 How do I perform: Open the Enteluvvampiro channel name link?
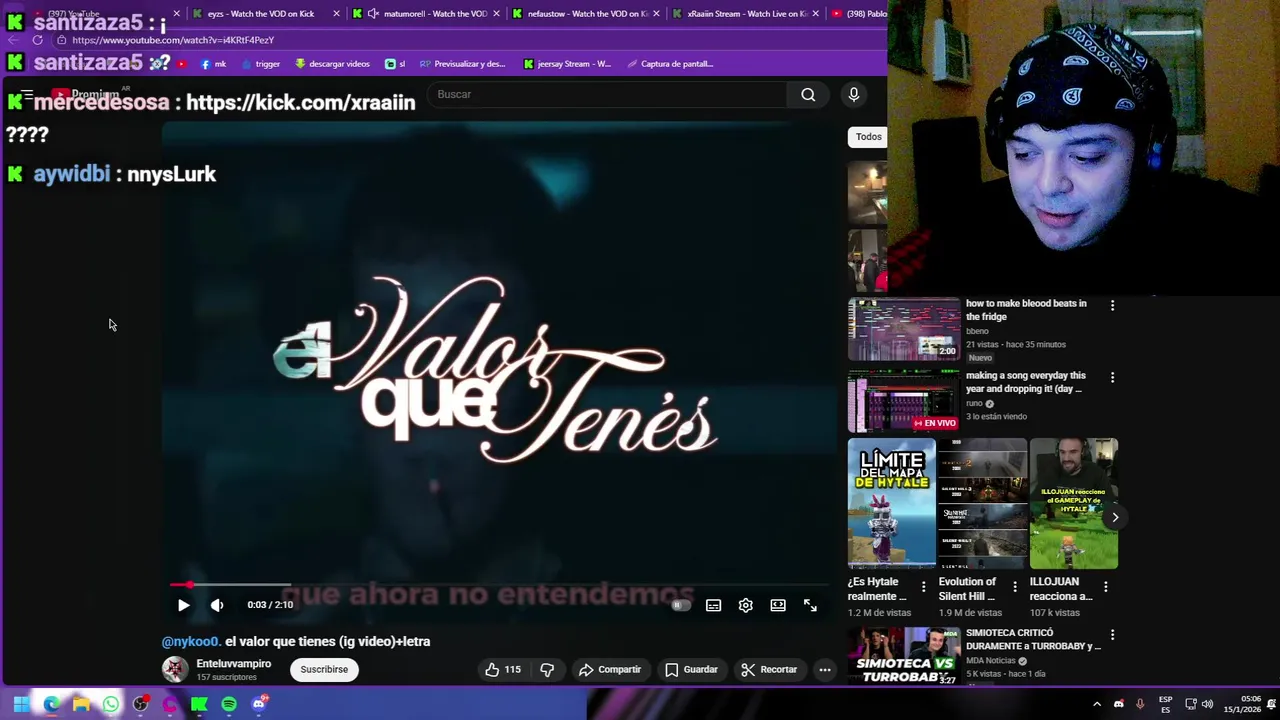pos(233,663)
